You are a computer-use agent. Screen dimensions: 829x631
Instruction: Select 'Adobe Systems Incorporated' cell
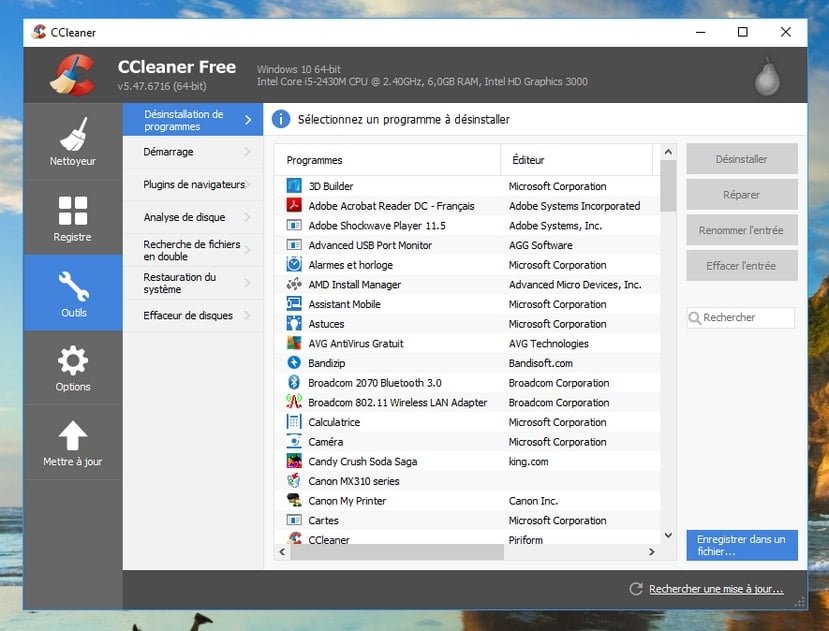click(574, 206)
